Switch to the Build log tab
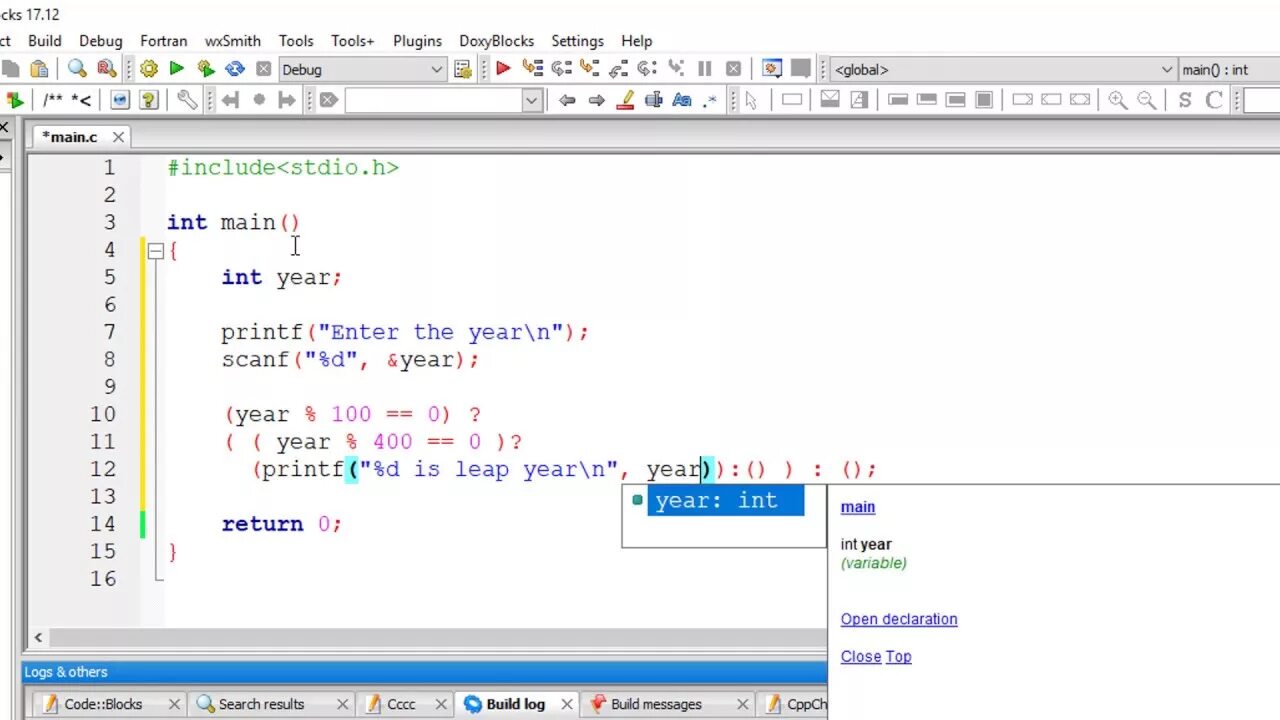 click(x=515, y=704)
